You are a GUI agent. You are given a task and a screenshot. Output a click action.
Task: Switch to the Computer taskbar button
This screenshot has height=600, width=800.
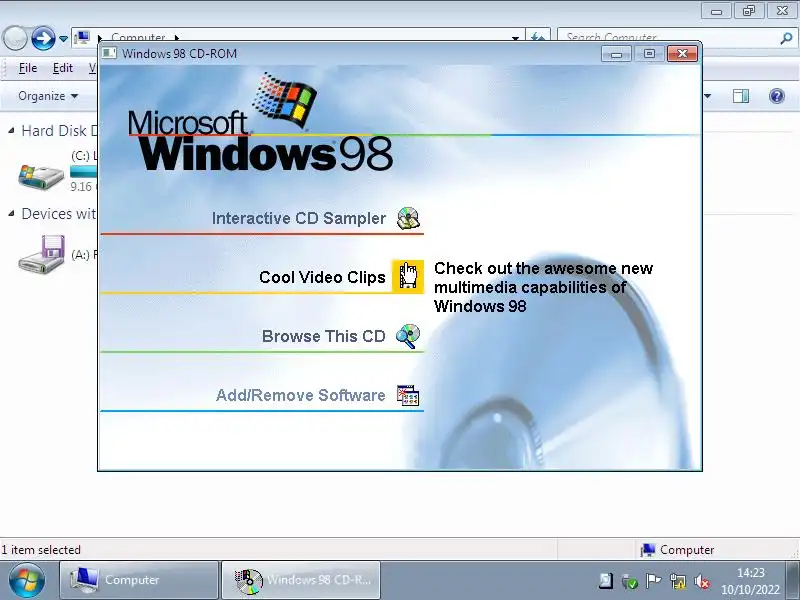coord(139,580)
